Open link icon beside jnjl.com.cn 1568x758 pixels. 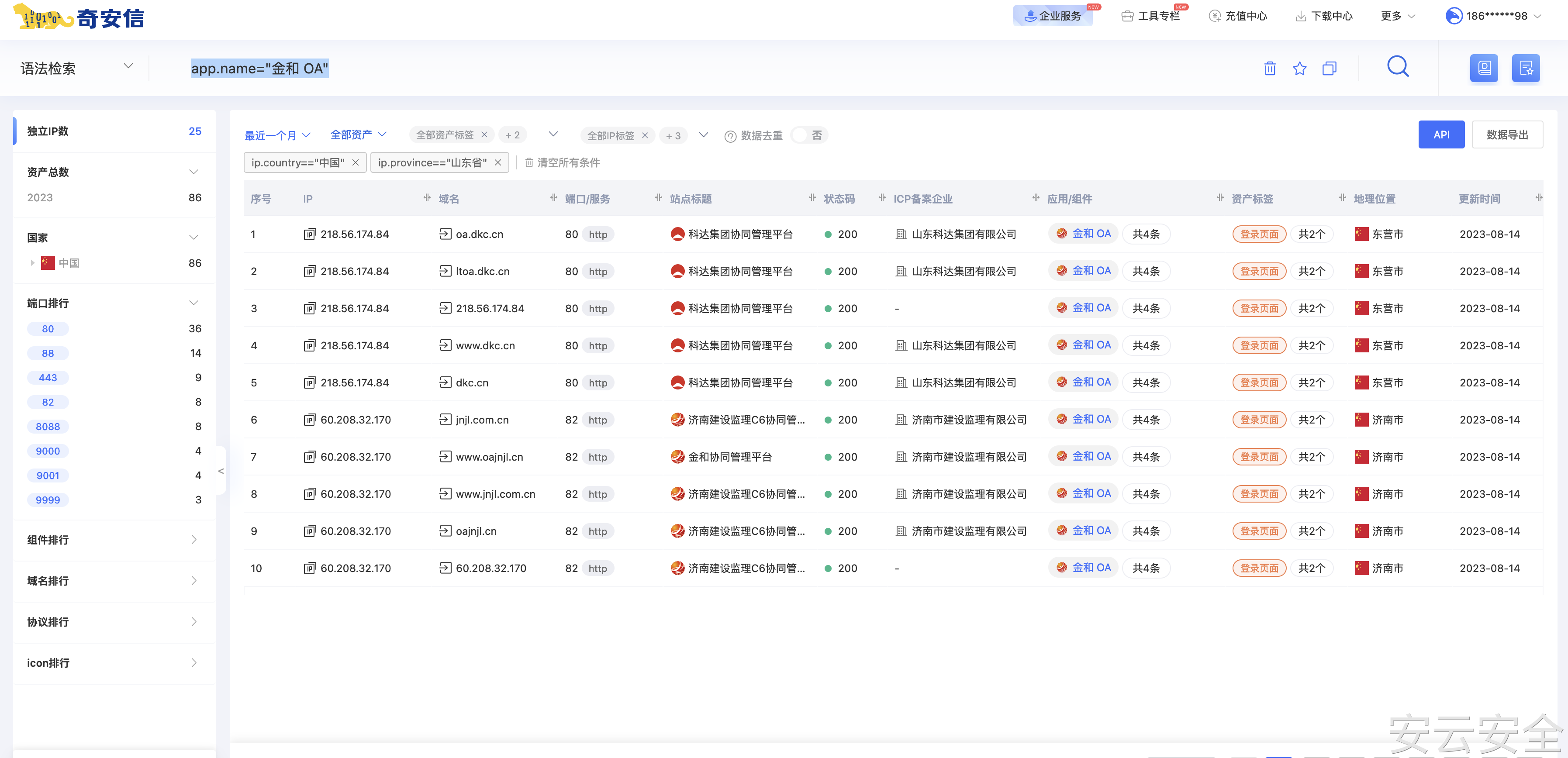pyautogui.click(x=446, y=420)
